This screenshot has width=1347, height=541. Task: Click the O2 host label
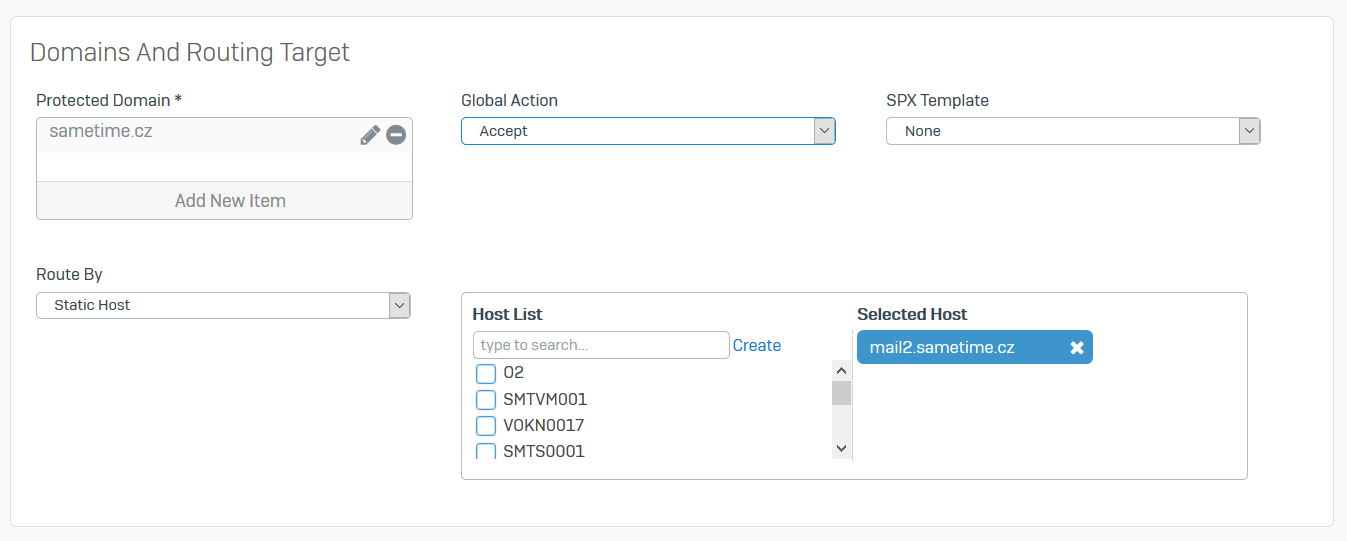513,373
